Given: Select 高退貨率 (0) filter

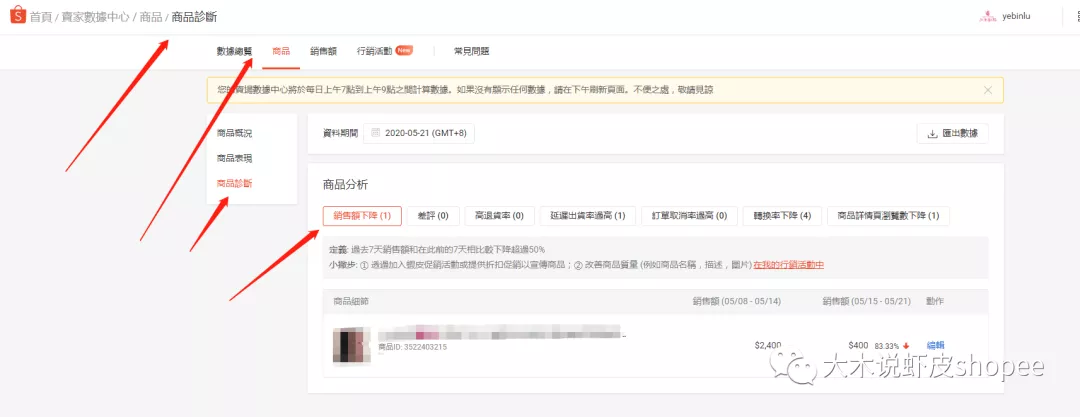Looking at the screenshot, I should click(x=499, y=216).
